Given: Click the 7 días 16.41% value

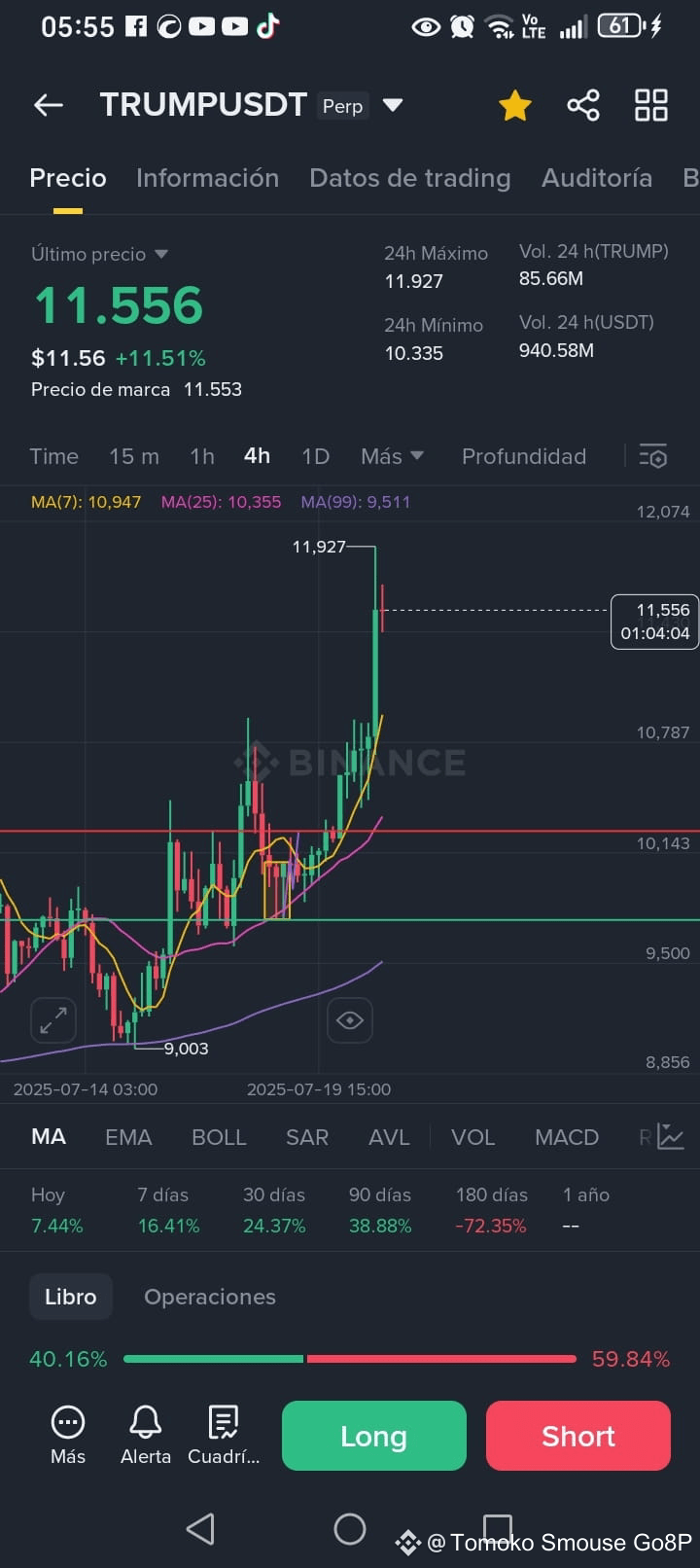Looking at the screenshot, I should click(x=168, y=1226).
